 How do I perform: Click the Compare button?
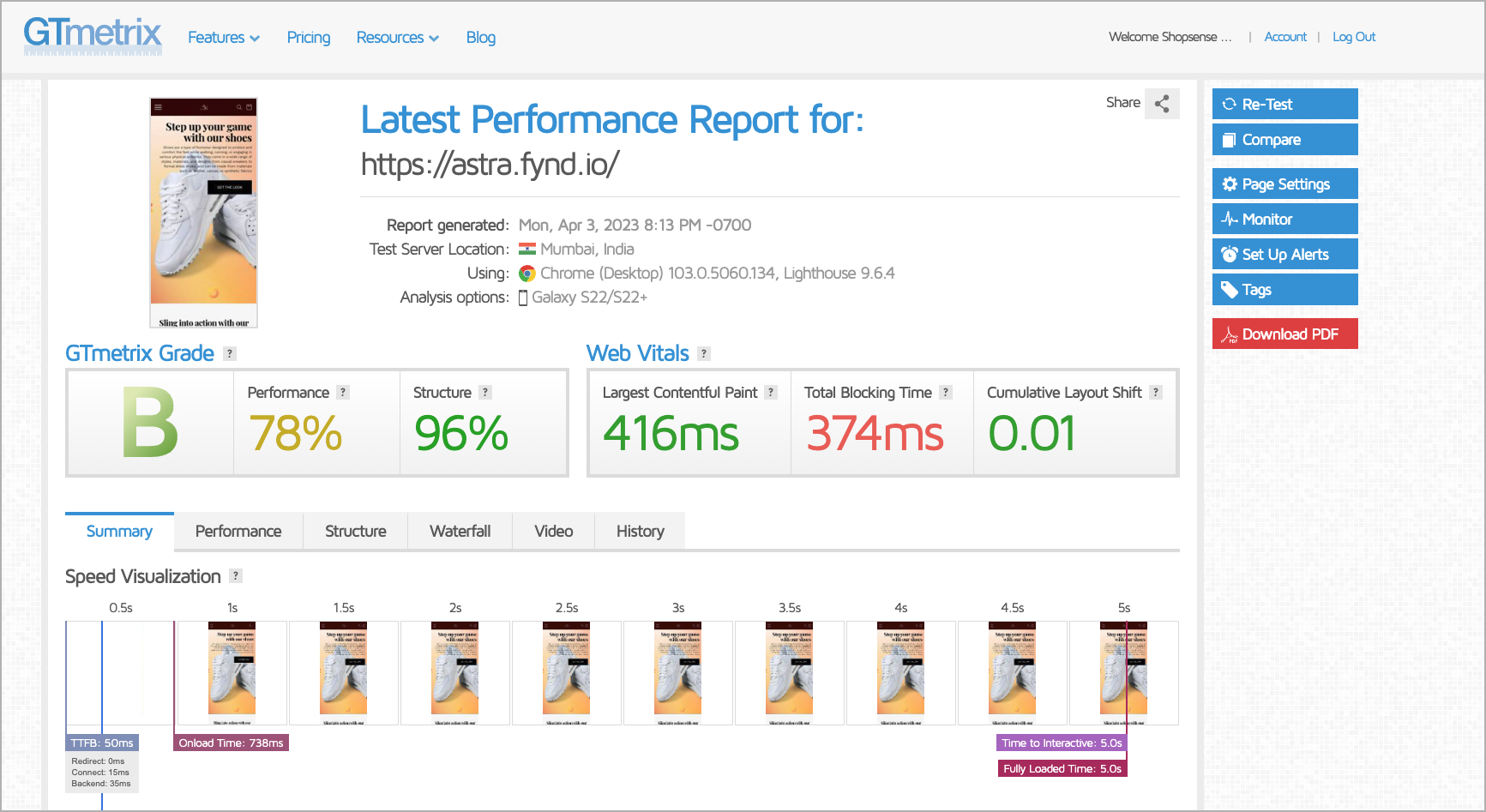click(1284, 140)
